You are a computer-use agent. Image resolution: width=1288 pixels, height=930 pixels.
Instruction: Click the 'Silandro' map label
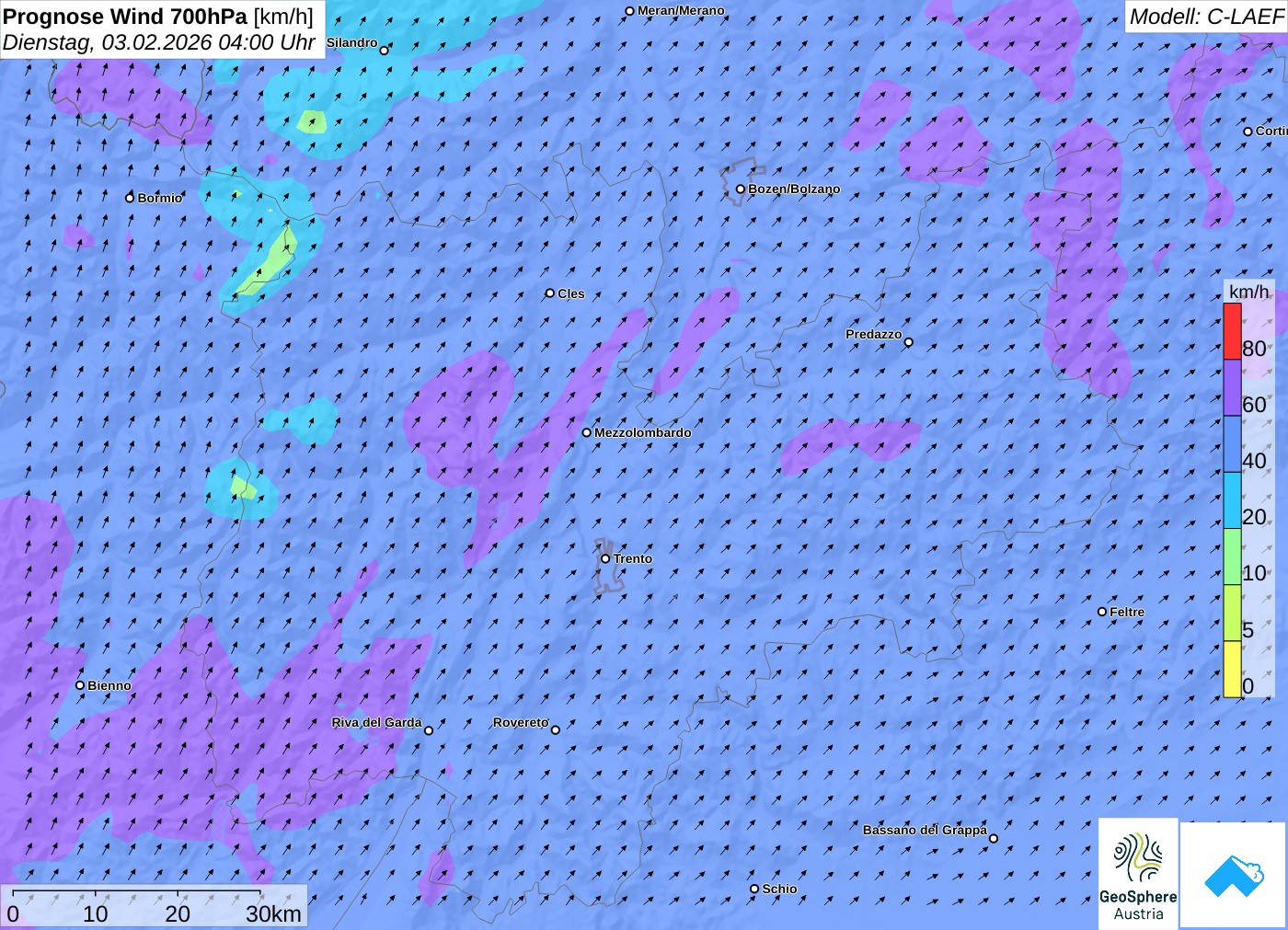351,43
